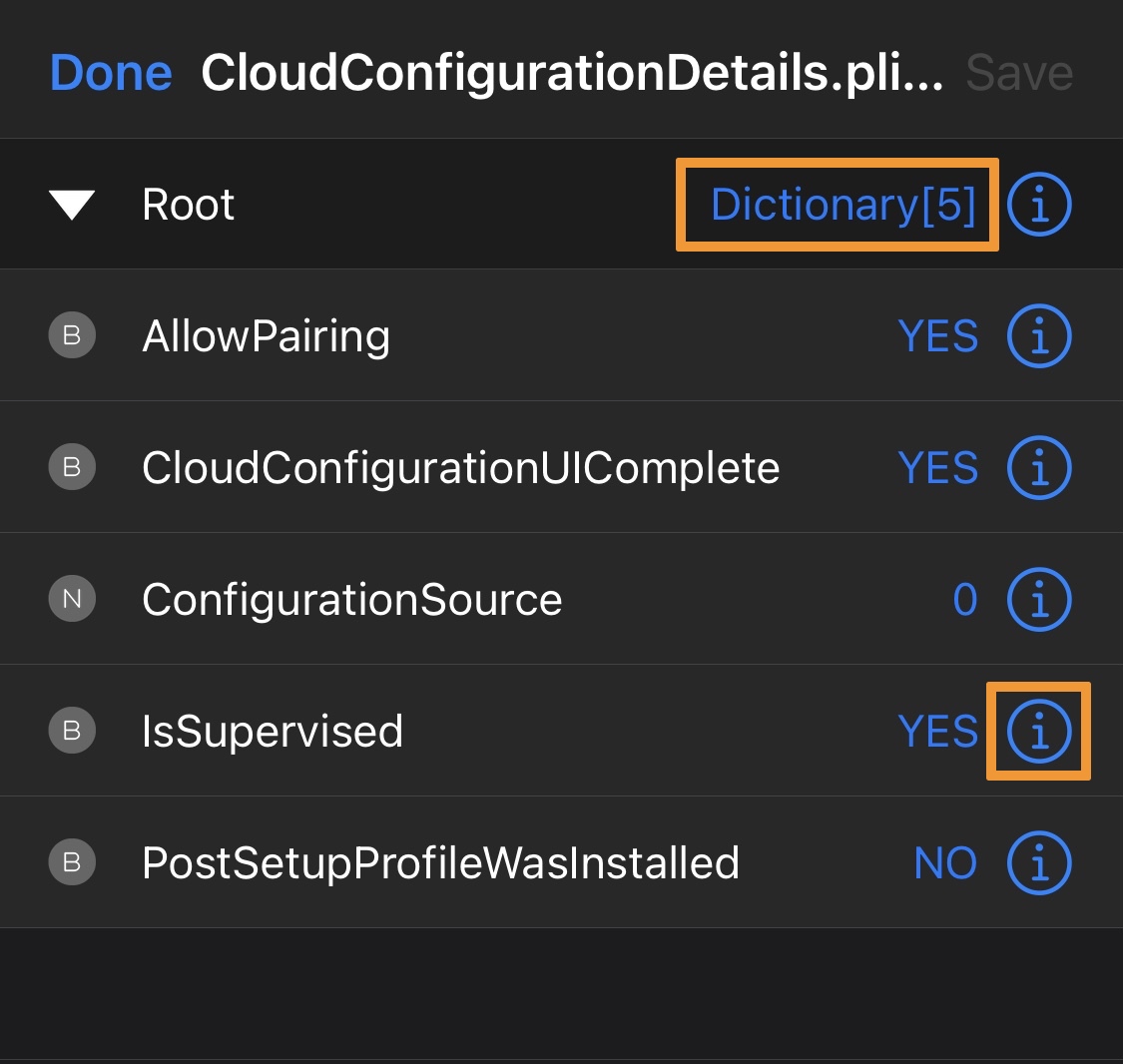
Task: Collapse the Root disclosure triangle
Action: point(72,205)
